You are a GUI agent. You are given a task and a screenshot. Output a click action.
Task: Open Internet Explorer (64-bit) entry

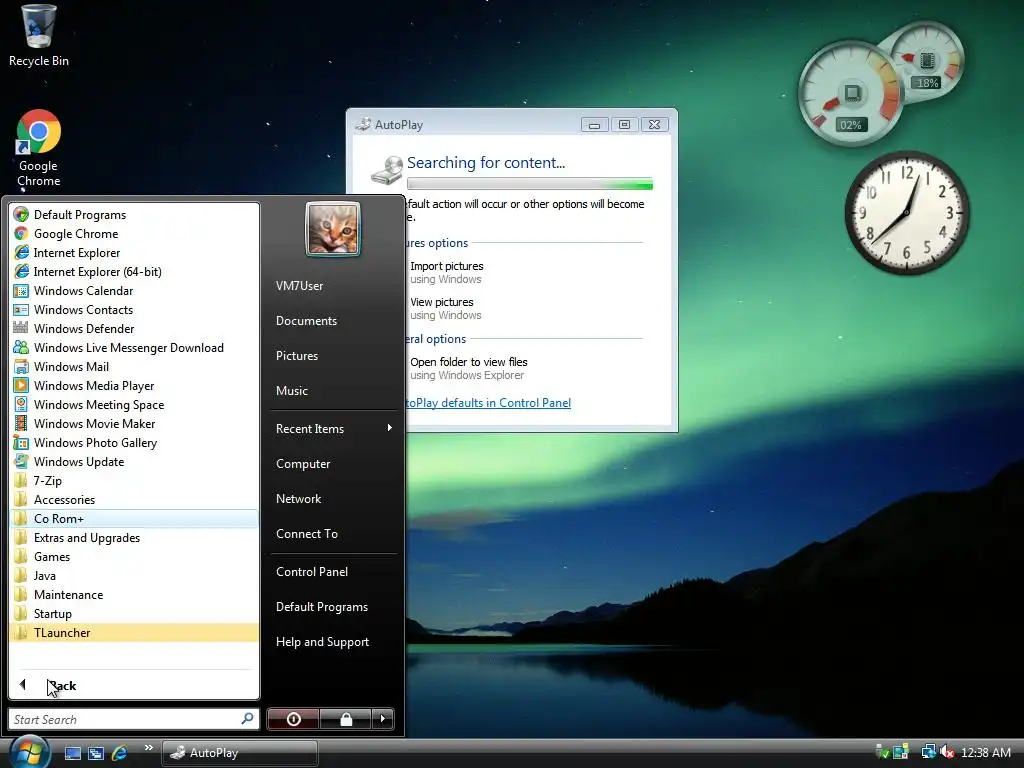[x=135, y=272]
